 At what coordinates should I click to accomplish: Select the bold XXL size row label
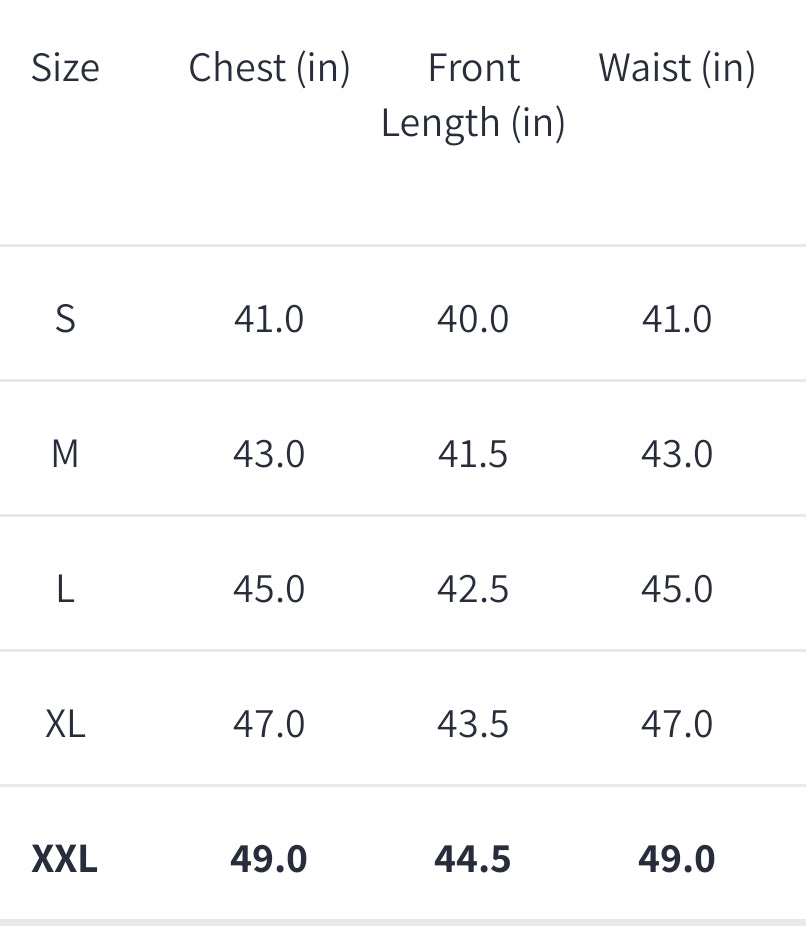[65, 859]
